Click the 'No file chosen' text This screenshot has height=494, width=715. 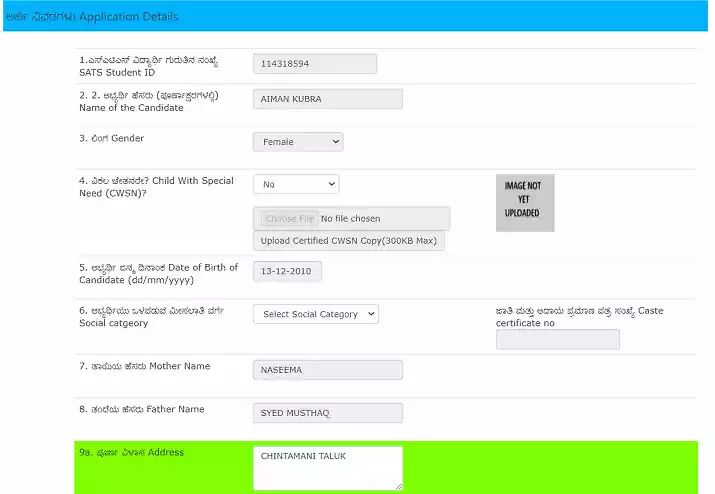(x=350, y=219)
